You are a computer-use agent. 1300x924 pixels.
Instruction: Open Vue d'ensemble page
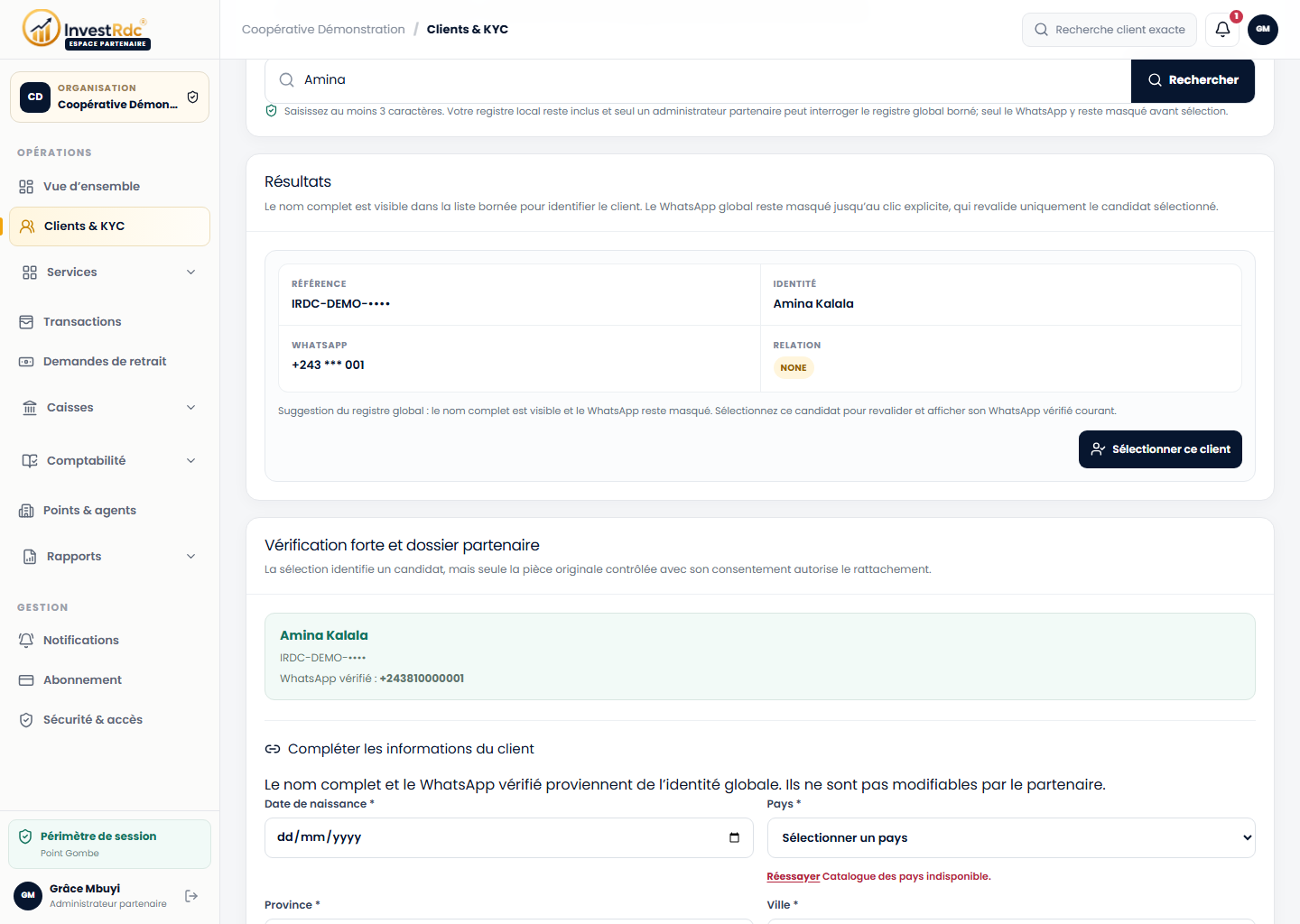109,187
